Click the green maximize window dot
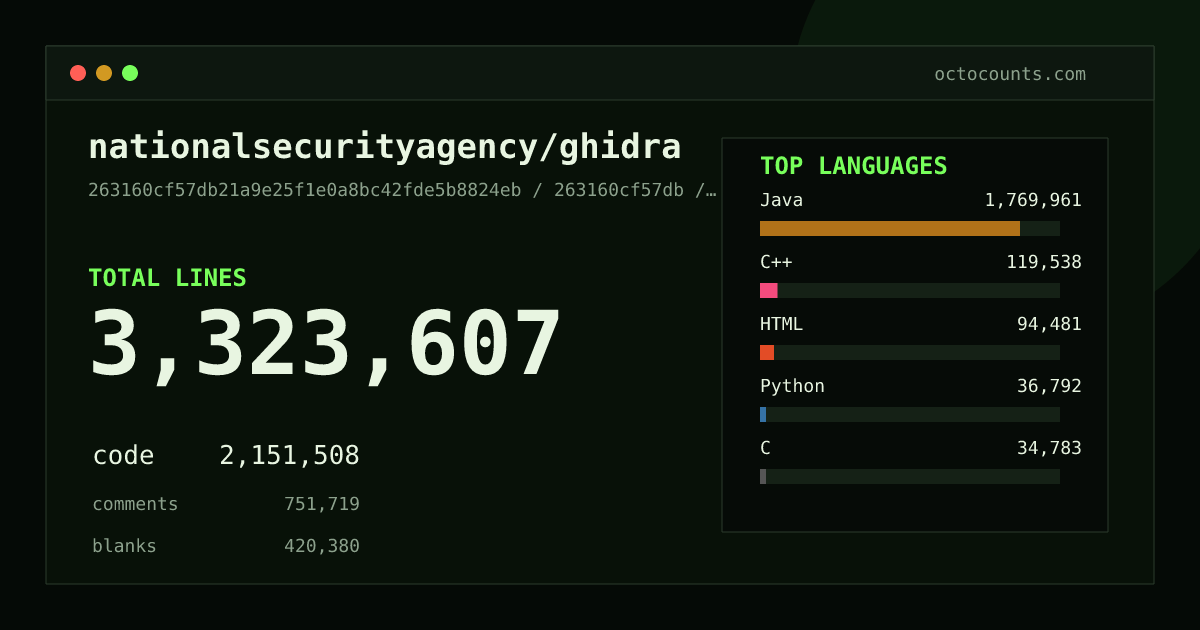The height and width of the screenshot is (630, 1200). (130, 73)
